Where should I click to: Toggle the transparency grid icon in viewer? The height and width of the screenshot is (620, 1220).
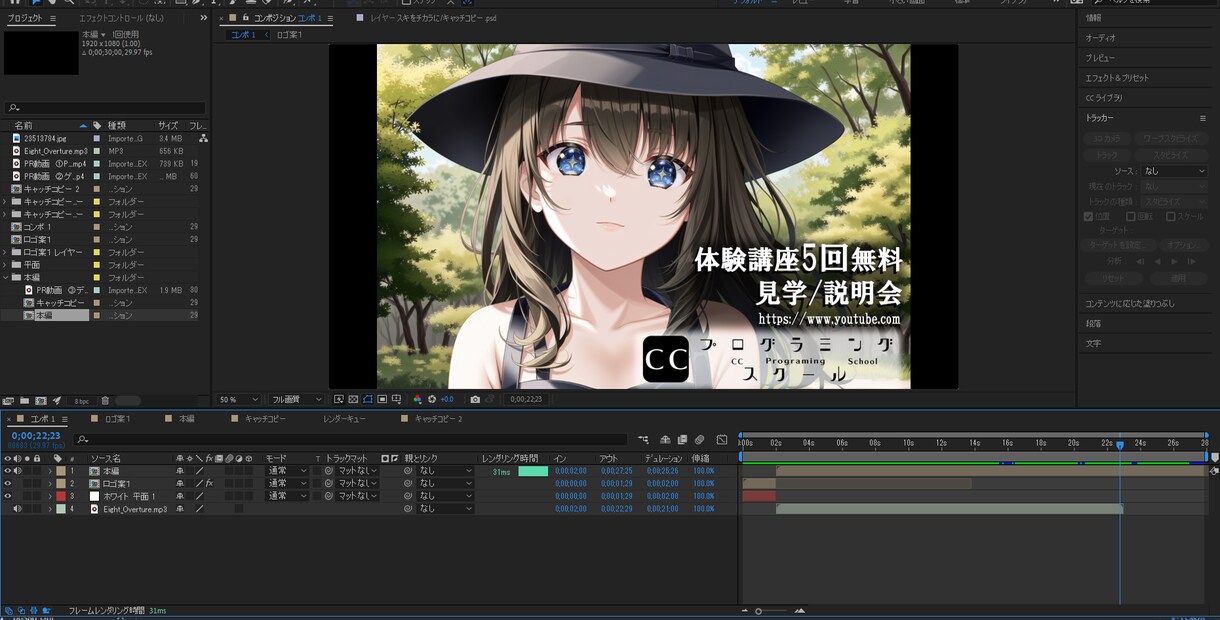click(x=353, y=399)
